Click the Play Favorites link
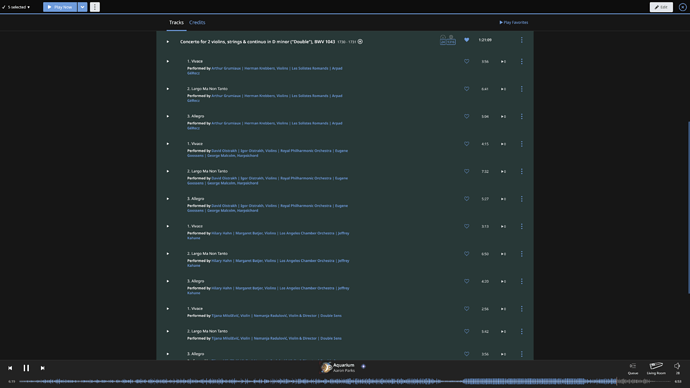Screen dimensions: 690x388 click(x=514, y=22)
